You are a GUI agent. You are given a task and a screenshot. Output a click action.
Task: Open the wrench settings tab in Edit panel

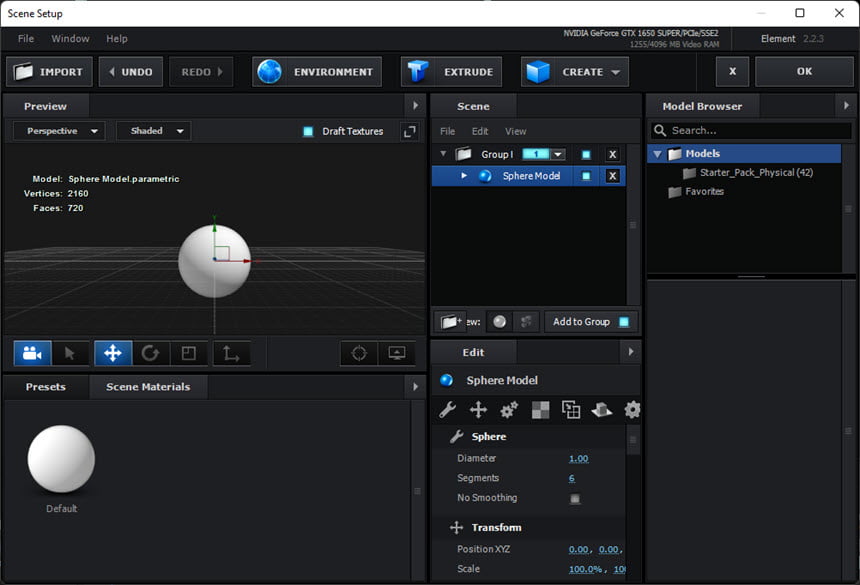448,410
